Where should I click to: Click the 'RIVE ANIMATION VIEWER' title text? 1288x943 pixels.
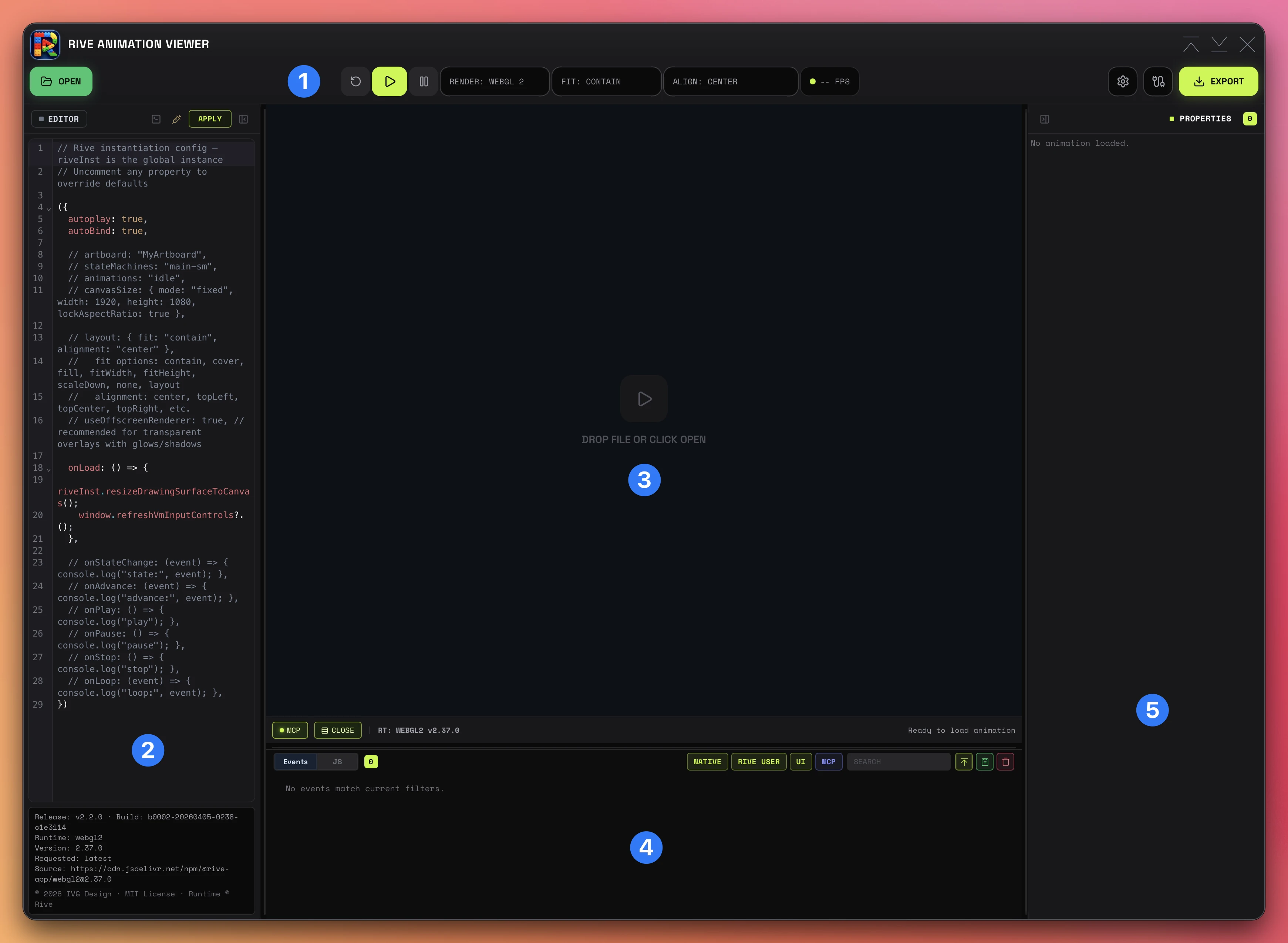click(x=139, y=44)
